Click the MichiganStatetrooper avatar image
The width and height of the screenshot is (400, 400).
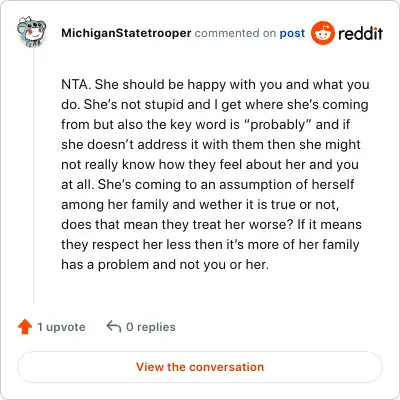coord(31,32)
